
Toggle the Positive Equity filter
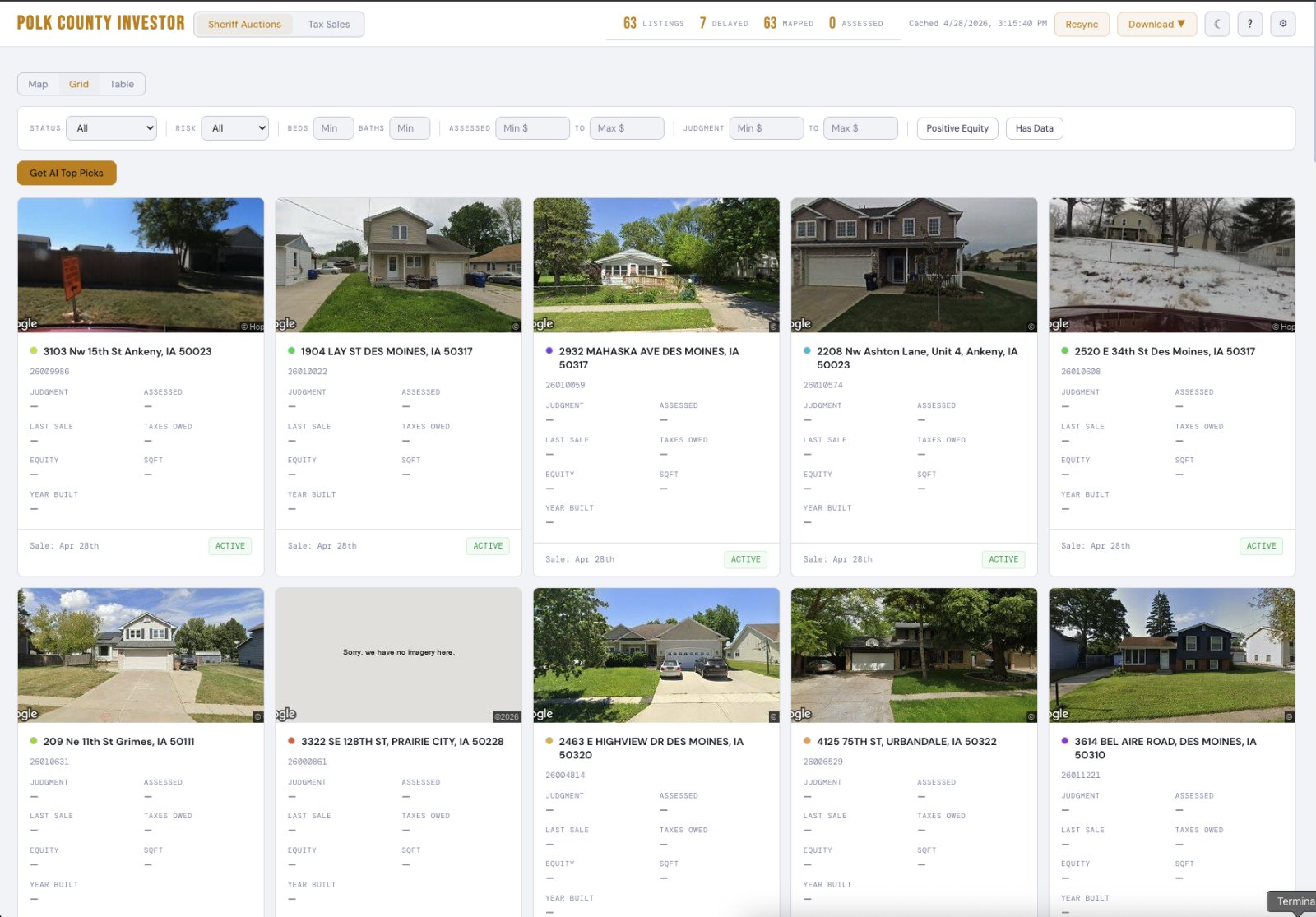coord(957,128)
